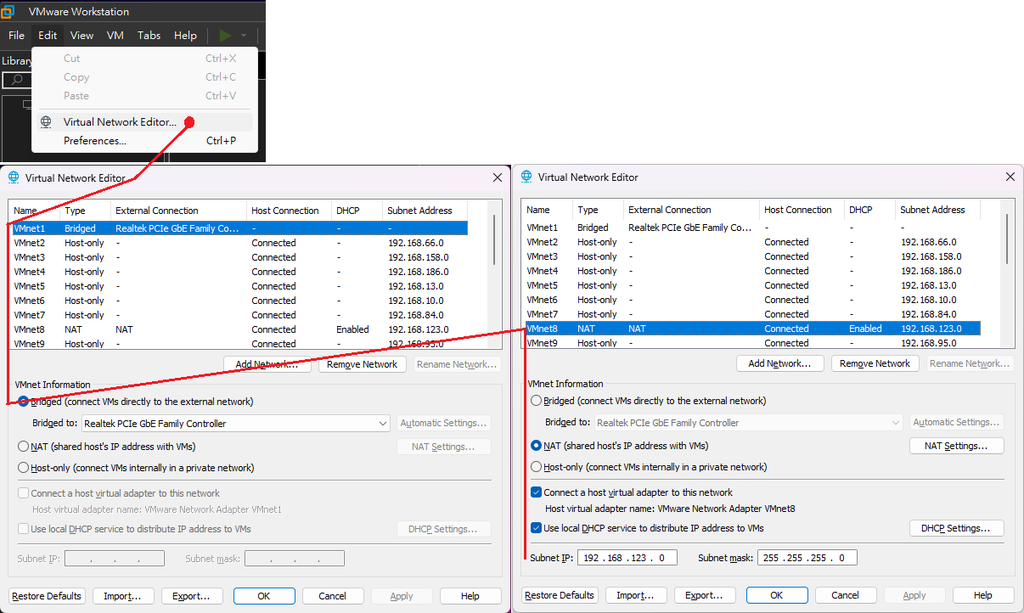Uncheck Use local DHCP service in right window
The width and height of the screenshot is (1024, 613).
point(536,528)
